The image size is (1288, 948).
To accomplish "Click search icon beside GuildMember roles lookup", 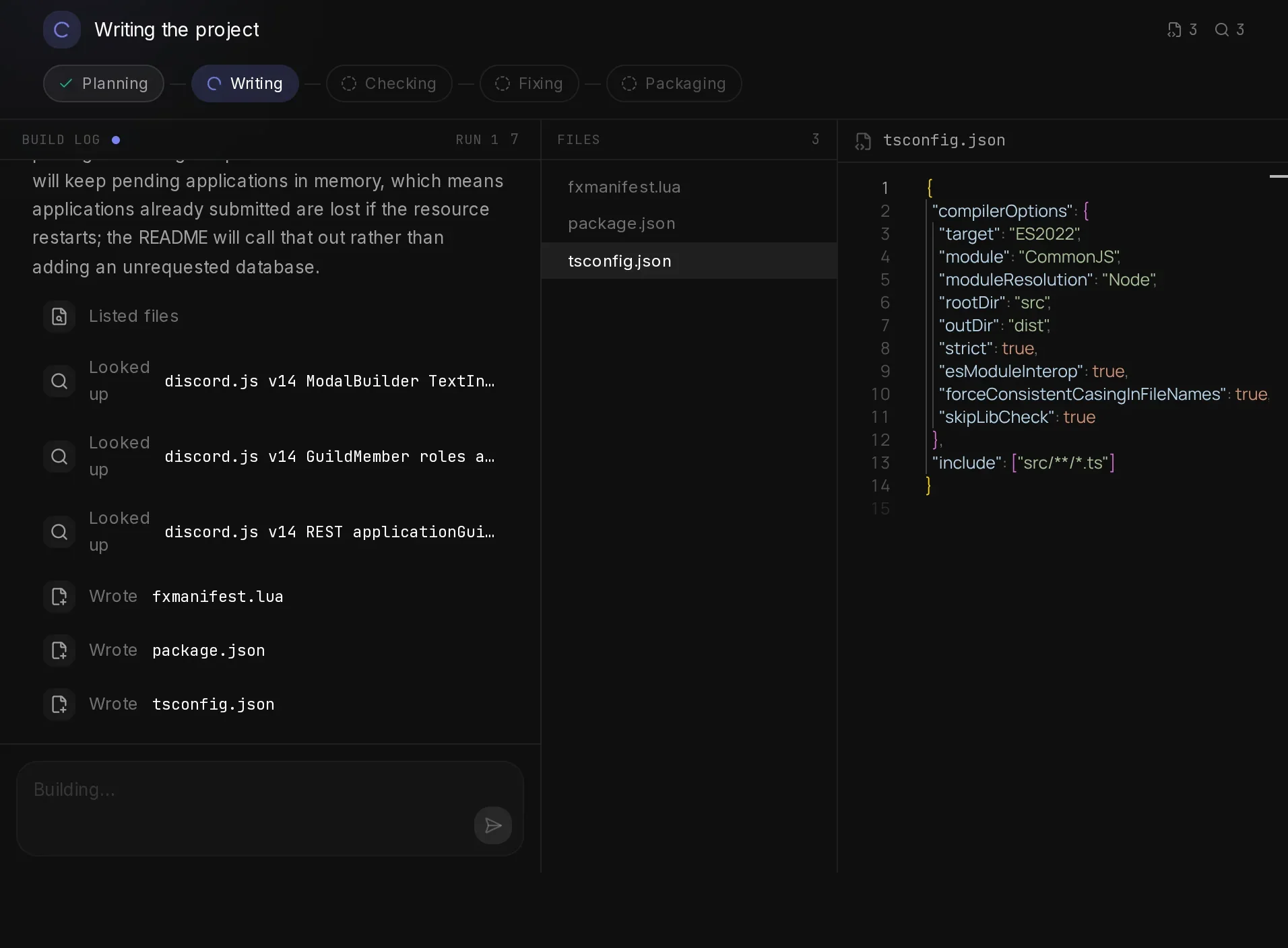I will click(59, 456).
